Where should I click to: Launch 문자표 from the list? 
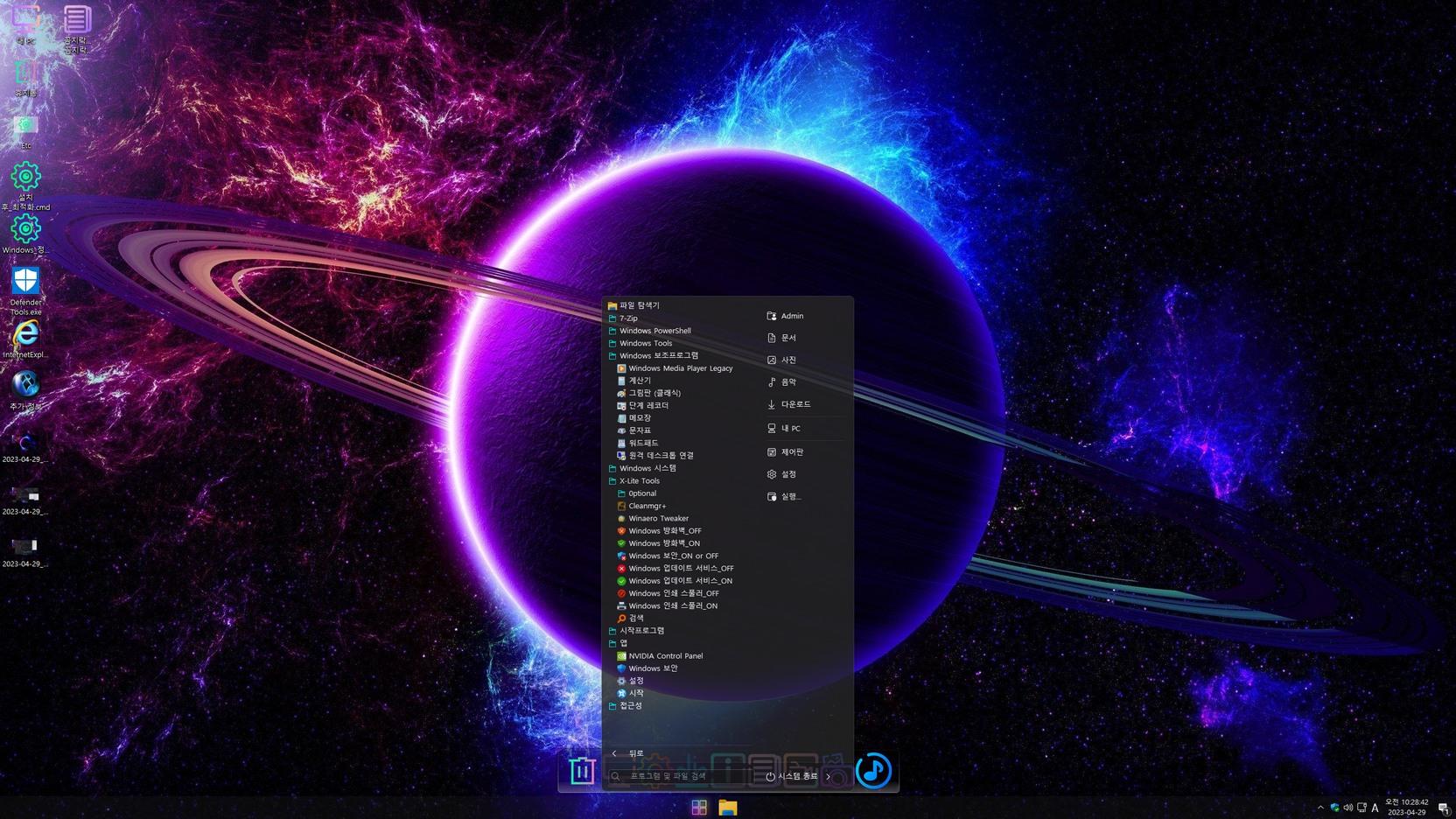tap(633, 430)
